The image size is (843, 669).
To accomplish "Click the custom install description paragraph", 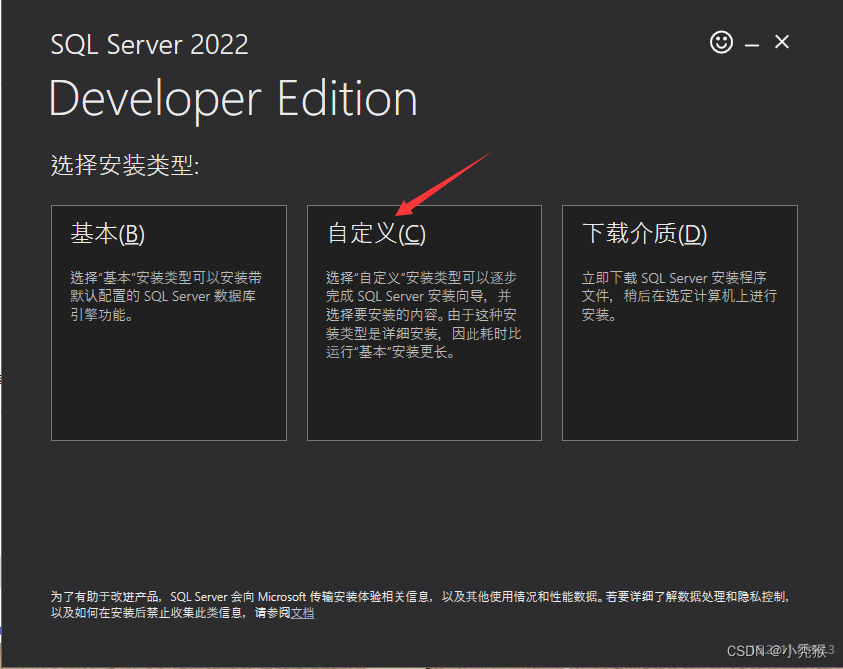I will [x=423, y=315].
